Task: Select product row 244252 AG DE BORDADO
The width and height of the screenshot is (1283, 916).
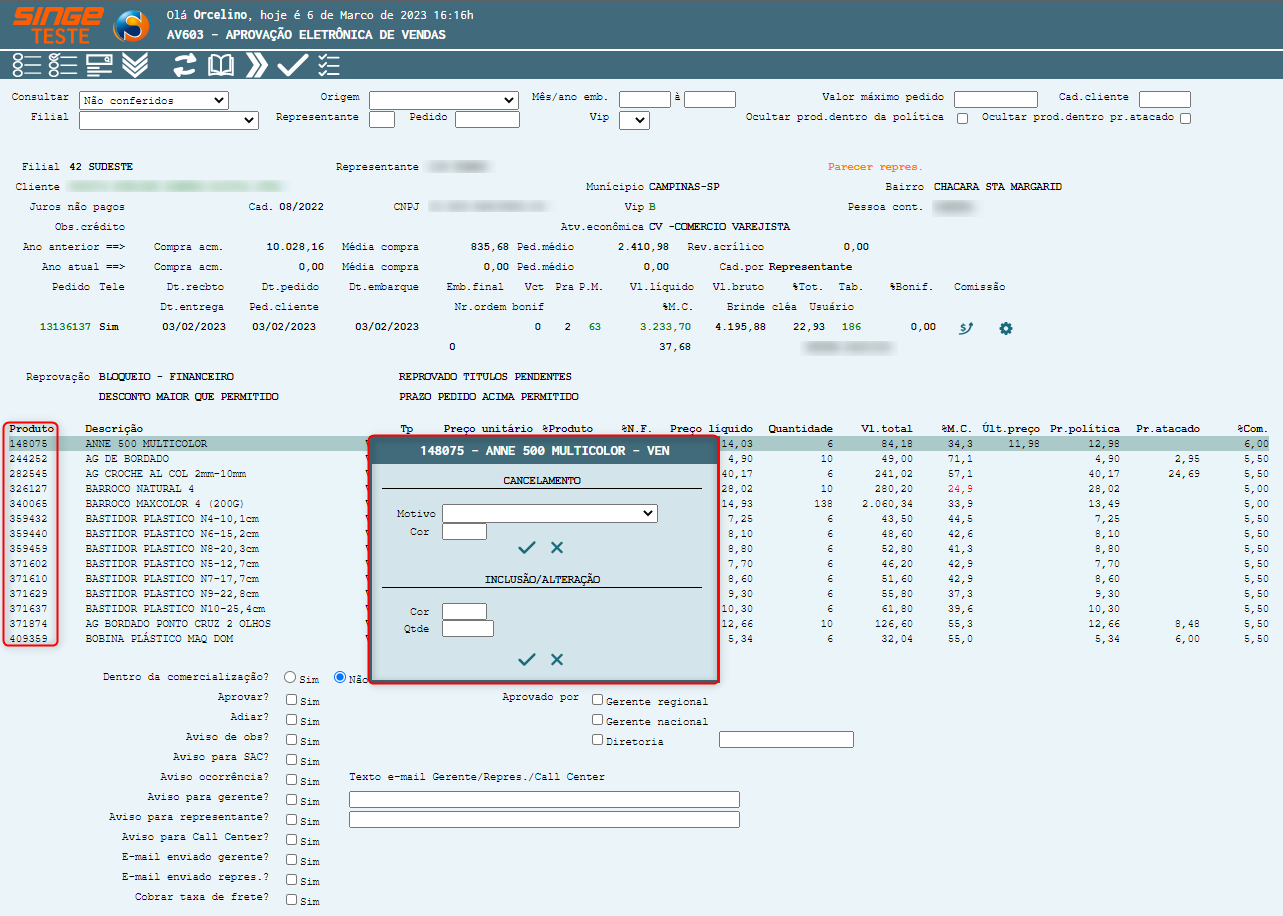Action: coord(146,458)
